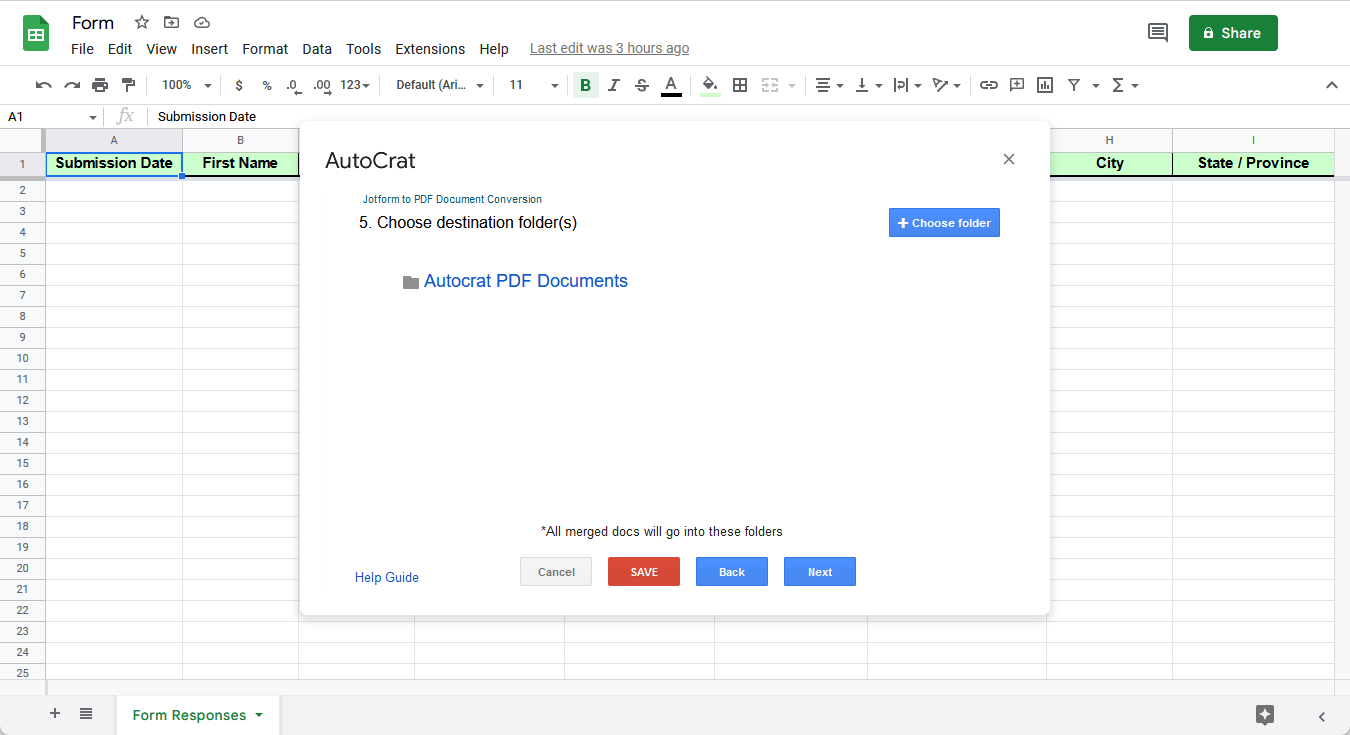Toggle Strikethrough formatting

point(642,85)
